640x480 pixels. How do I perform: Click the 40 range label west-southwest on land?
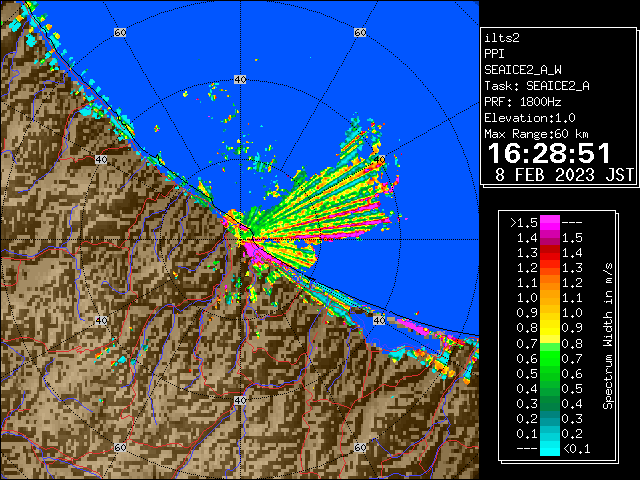pyautogui.click(x=101, y=320)
